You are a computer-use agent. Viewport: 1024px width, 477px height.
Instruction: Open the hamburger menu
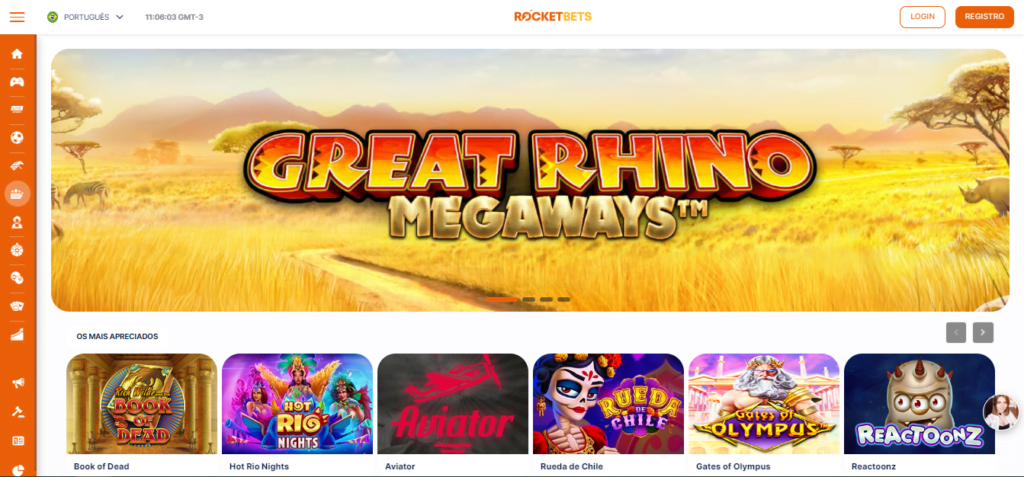(x=17, y=17)
